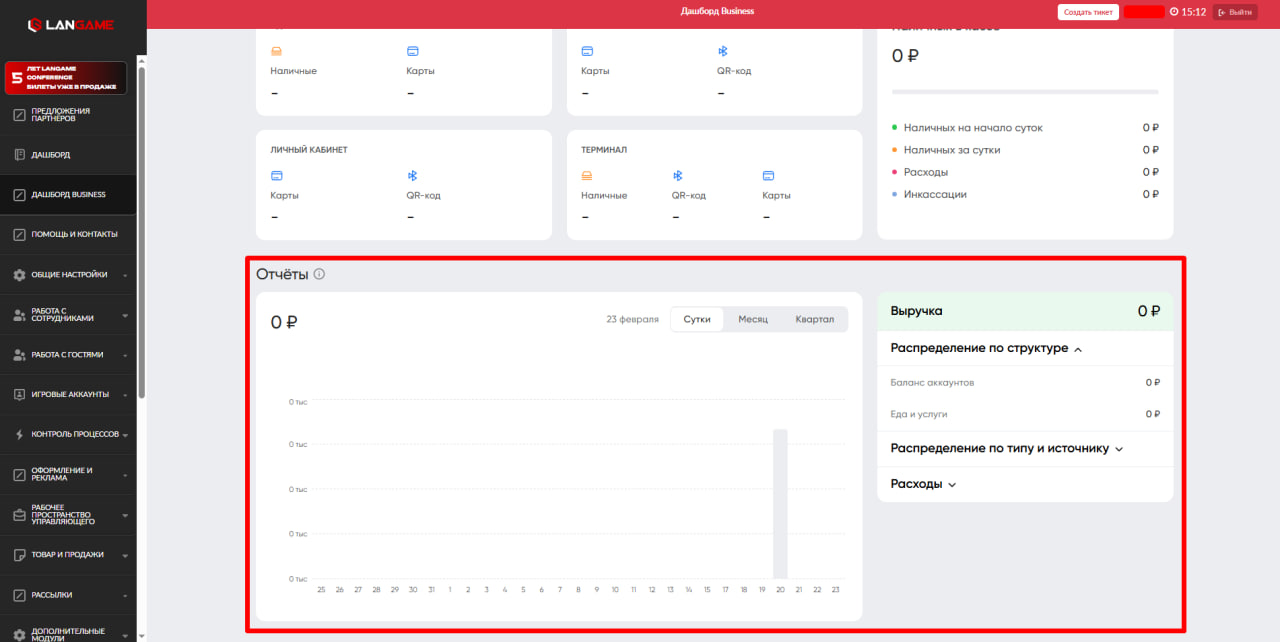Click the LANGAME logo
The width and height of the screenshot is (1280, 642).
70,24
